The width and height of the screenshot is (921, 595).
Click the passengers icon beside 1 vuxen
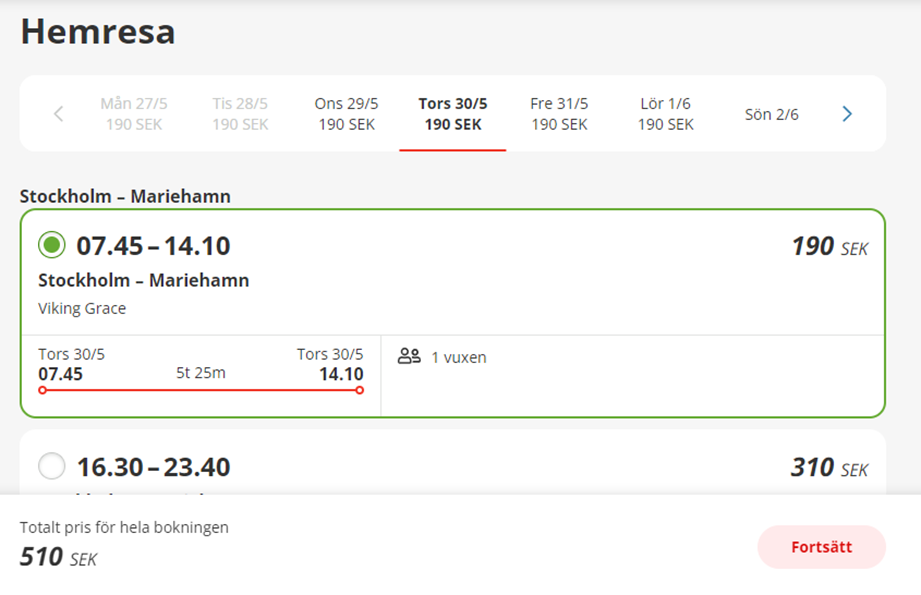[409, 356]
